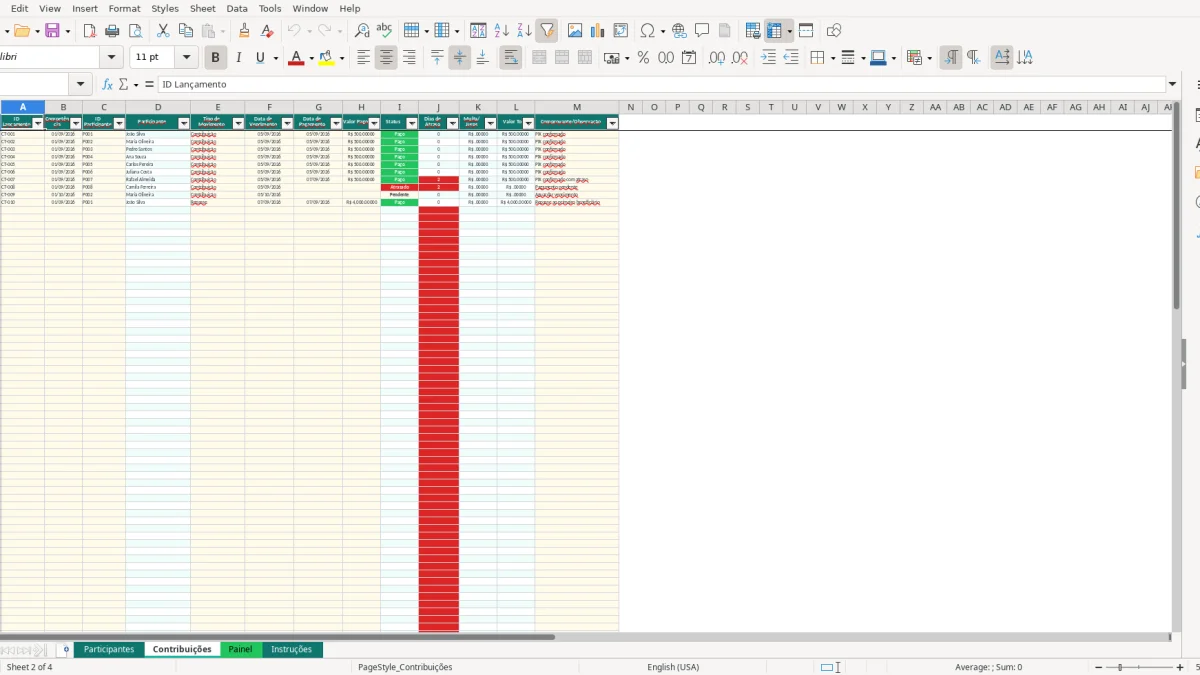Click the PageStyle_Contribuições status field
Viewport: 1200px width, 675px height.
(405, 667)
